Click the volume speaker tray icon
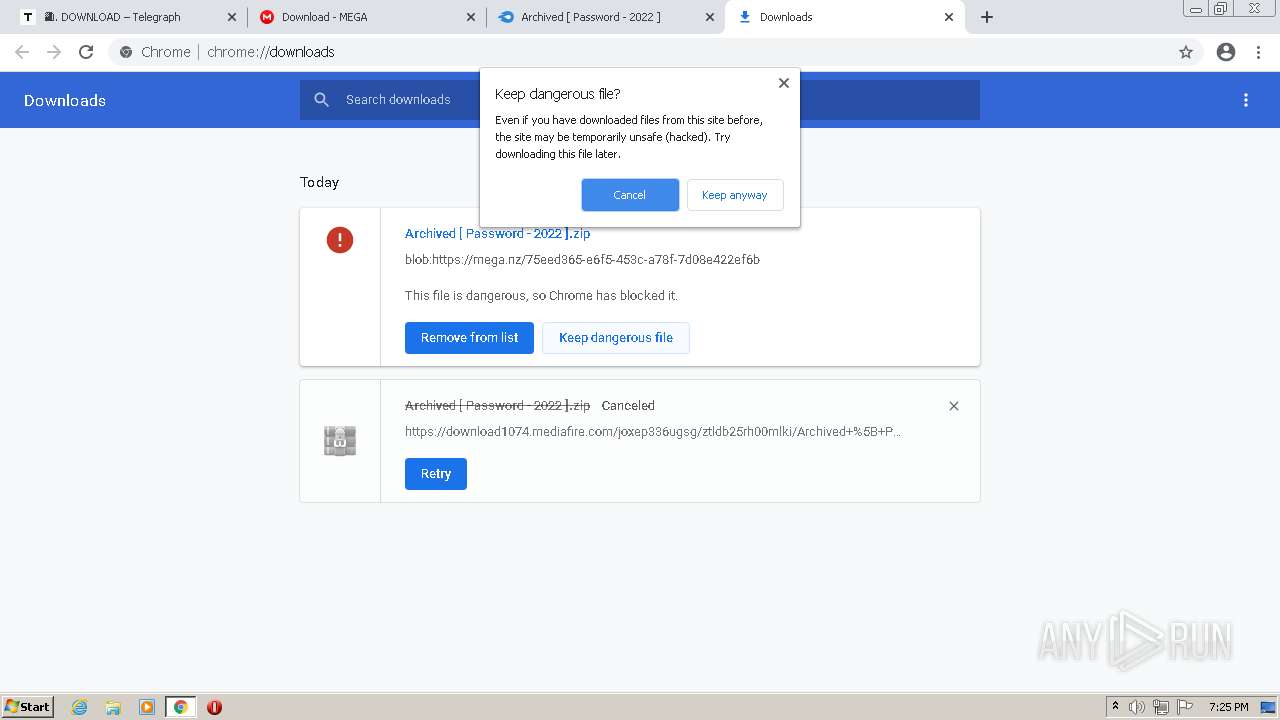This screenshot has height=720, width=1280. 1137,707
